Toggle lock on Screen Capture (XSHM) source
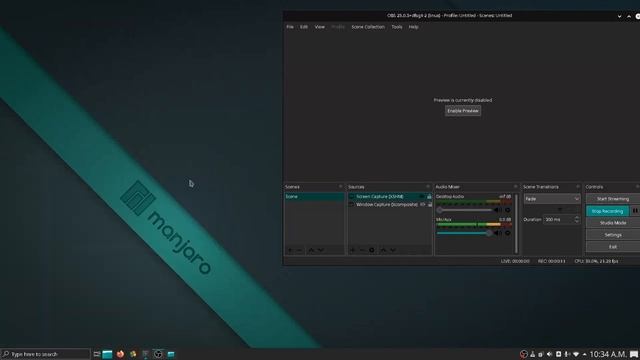 (x=429, y=196)
